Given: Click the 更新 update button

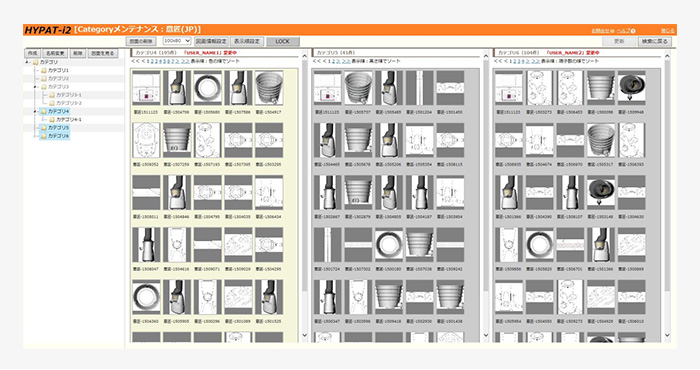Looking at the screenshot, I should point(619,41).
